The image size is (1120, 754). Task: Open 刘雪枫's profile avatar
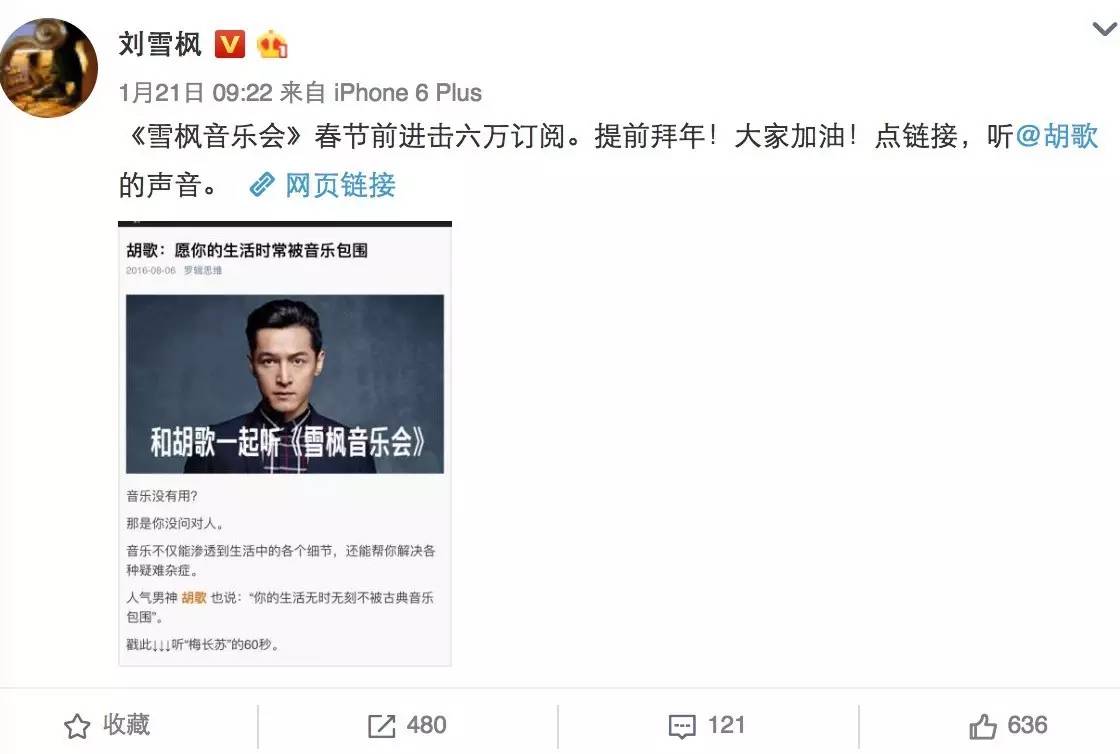(49, 68)
